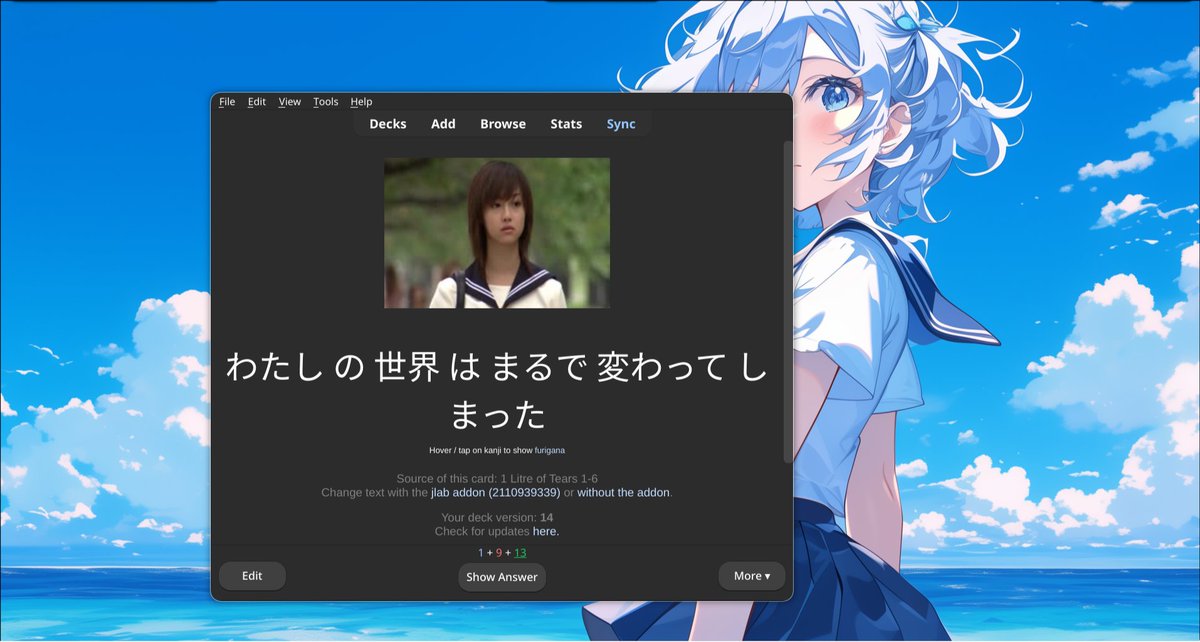Image resolution: width=1200 pixels, height=642 pixels.
Task: Click the card window vertical scrollbar
Action: click(788, 300)
